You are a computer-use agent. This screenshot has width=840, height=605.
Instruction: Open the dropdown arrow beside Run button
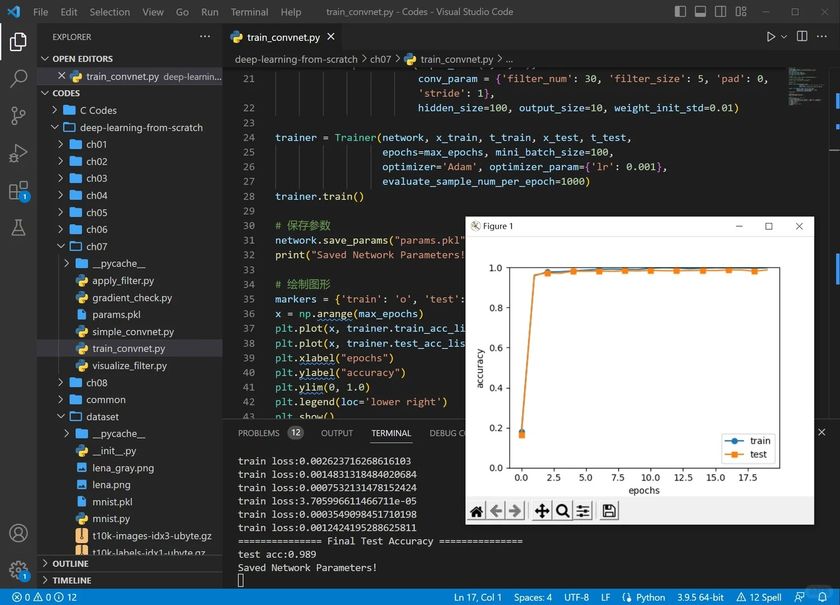(785, 36)
